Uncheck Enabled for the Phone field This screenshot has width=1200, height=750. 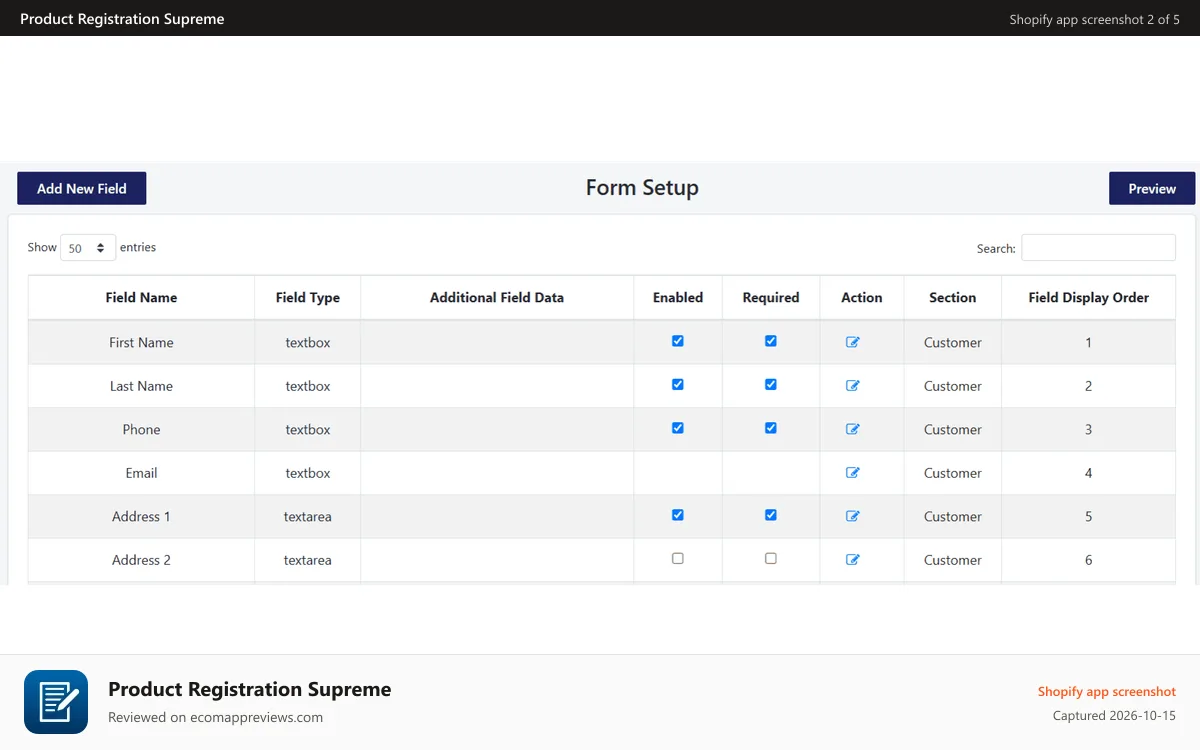click(x=678, y=428)
